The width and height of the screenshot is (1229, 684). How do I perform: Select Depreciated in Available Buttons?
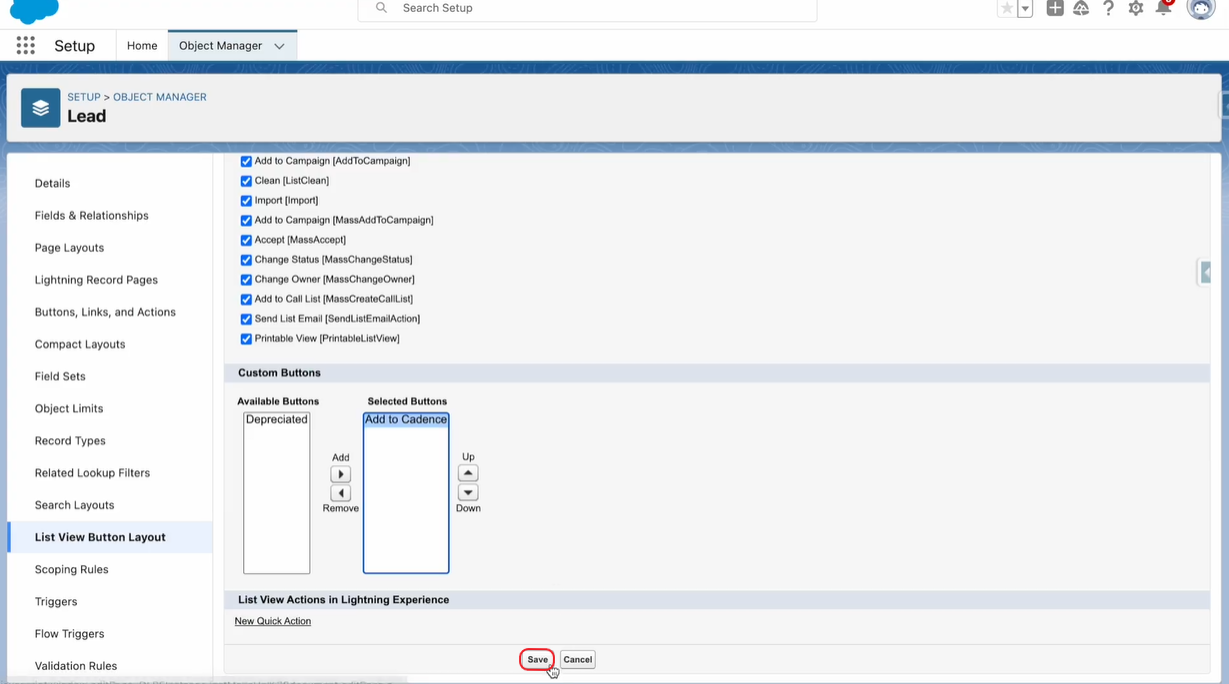pyautogui.click(x=277, y=420)
